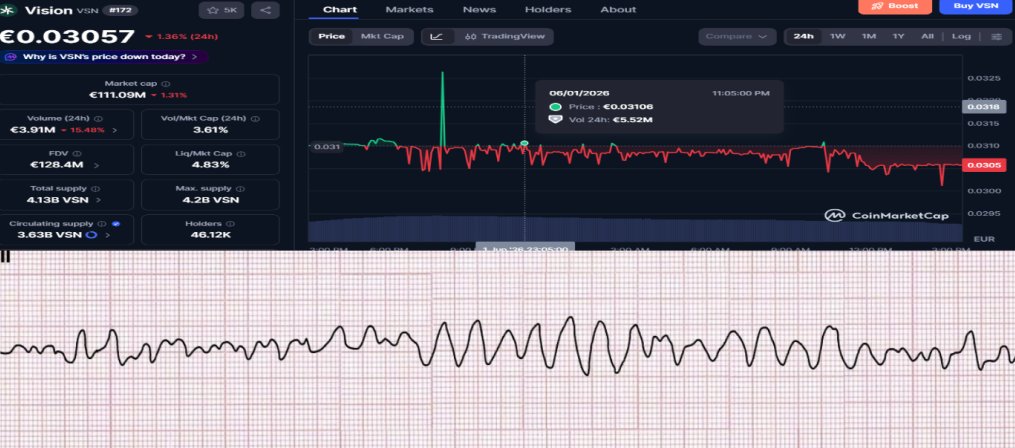Click the #172 rank badge

(x=120, y=10)
